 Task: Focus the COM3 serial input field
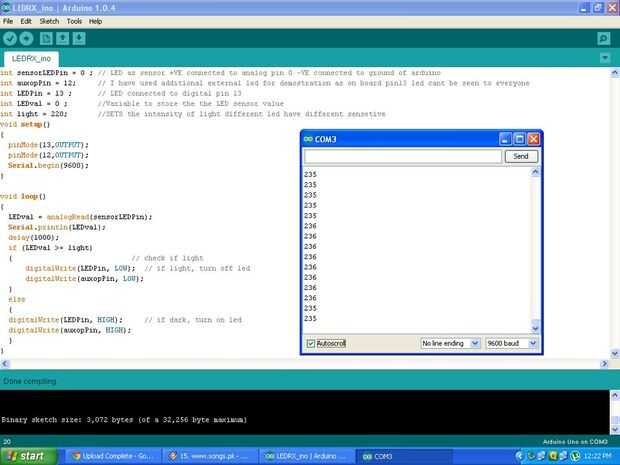[403, 156]
